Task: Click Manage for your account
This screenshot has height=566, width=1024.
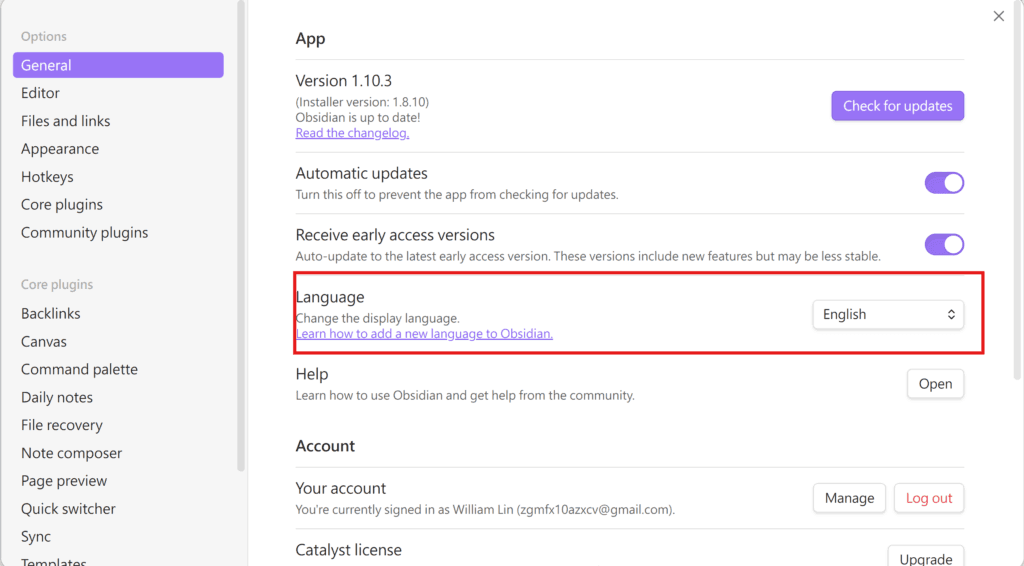Action: [x=849, y=498]
